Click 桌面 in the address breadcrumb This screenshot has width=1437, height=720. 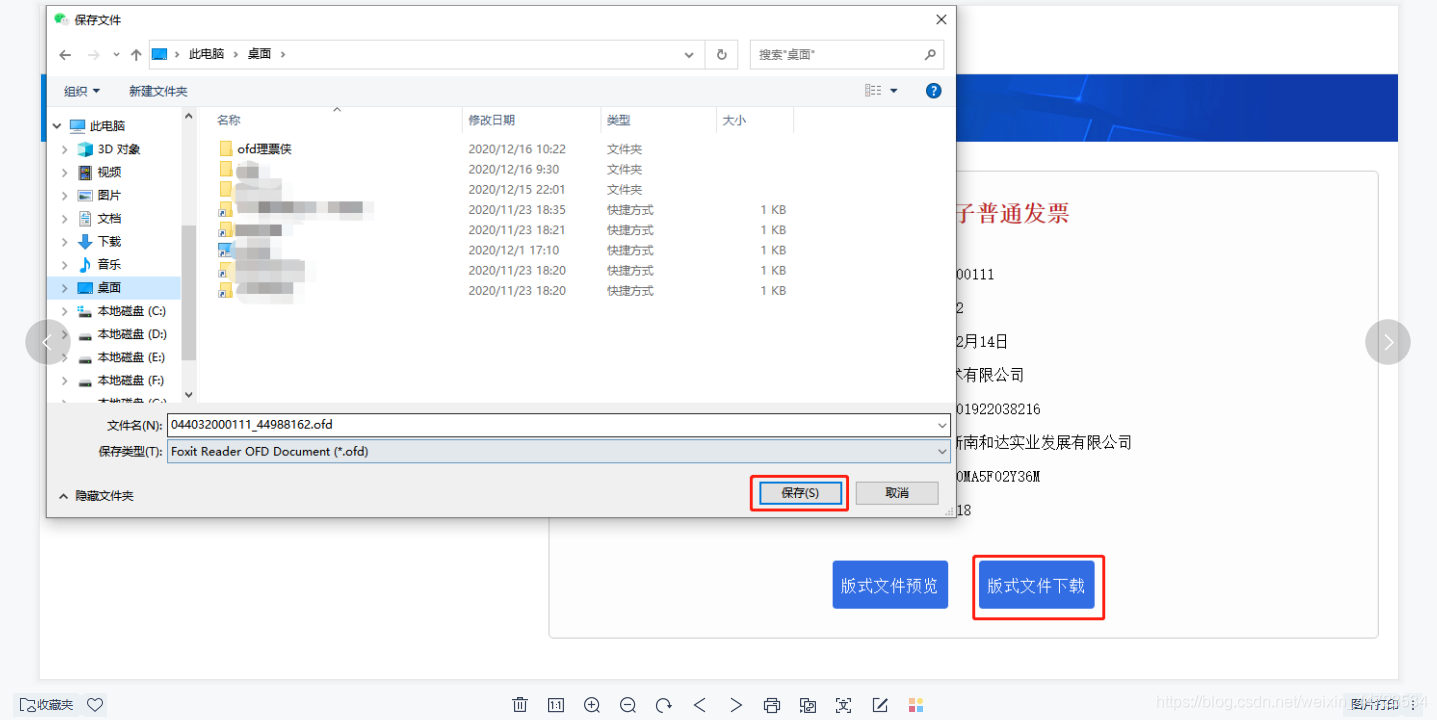[260, 54]
